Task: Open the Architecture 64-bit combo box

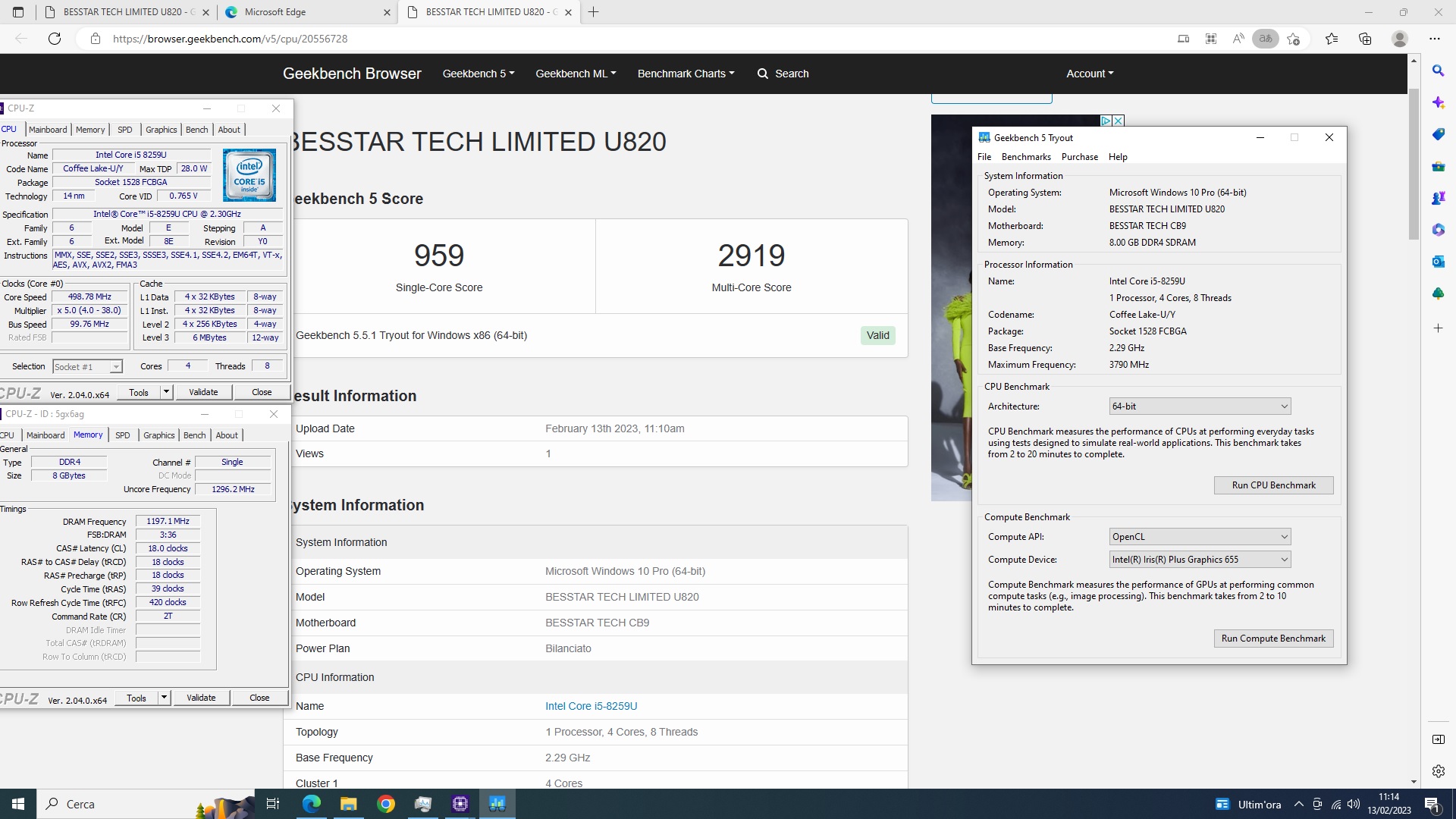Action: click(1200, 406)
